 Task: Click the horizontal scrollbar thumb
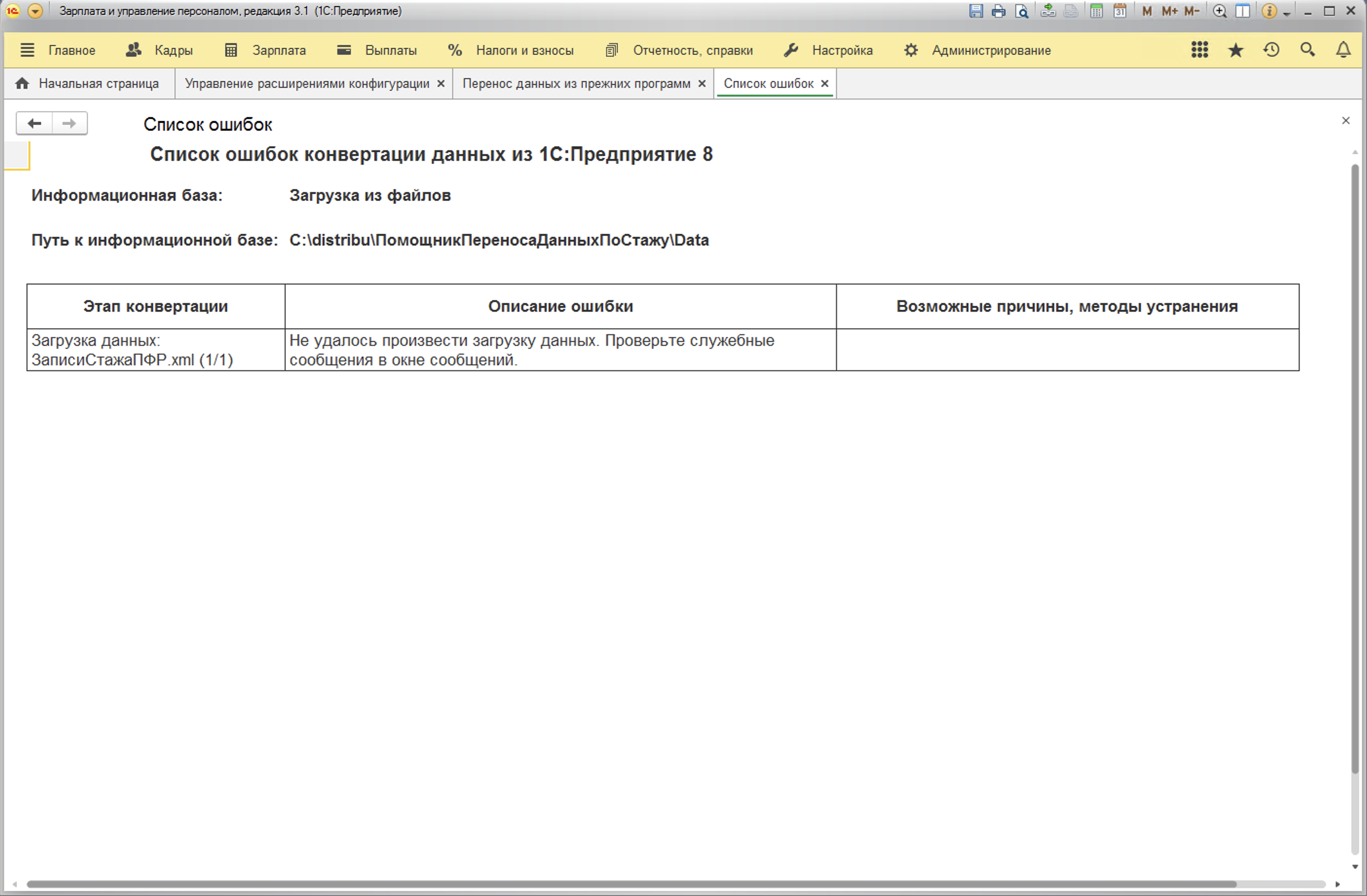click(631, 884)
